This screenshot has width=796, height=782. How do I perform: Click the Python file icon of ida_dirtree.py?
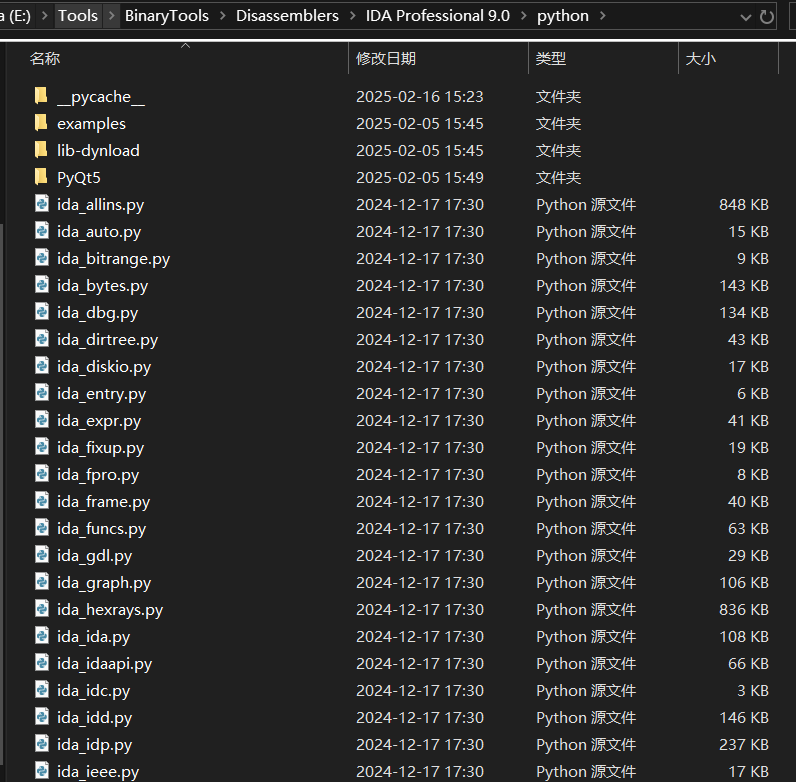[42, 339]
